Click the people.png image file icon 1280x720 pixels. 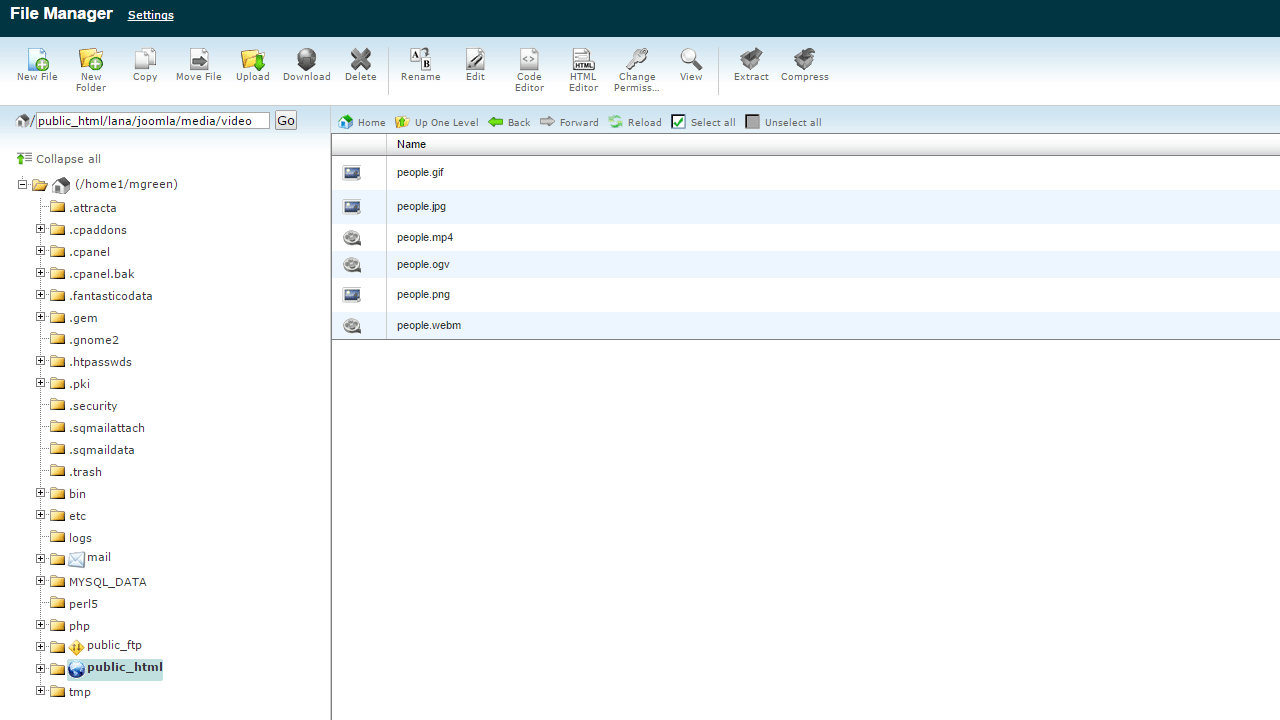pos(352,295)
